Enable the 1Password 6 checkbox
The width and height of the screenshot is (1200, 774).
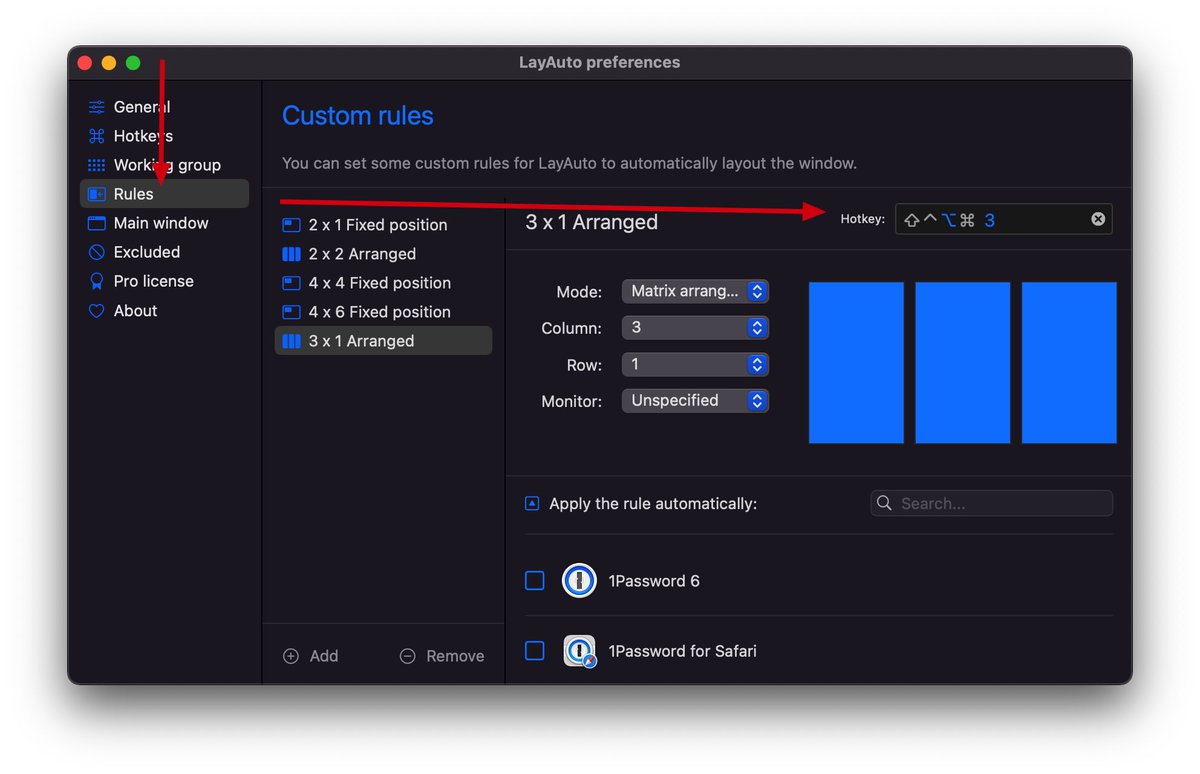pyautogui.click(x=534, y=580)
